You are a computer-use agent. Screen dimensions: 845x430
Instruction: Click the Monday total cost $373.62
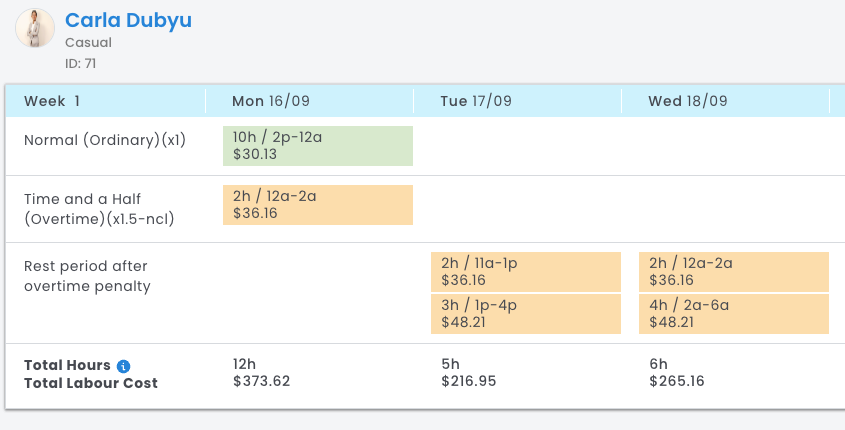pyautogui.click(x=261, y=381)
